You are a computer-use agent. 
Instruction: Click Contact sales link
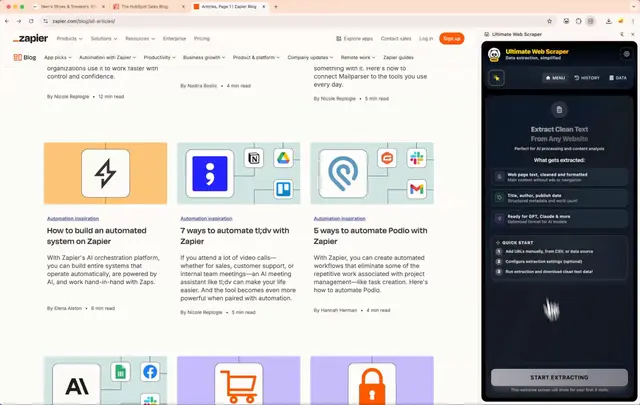396,38
